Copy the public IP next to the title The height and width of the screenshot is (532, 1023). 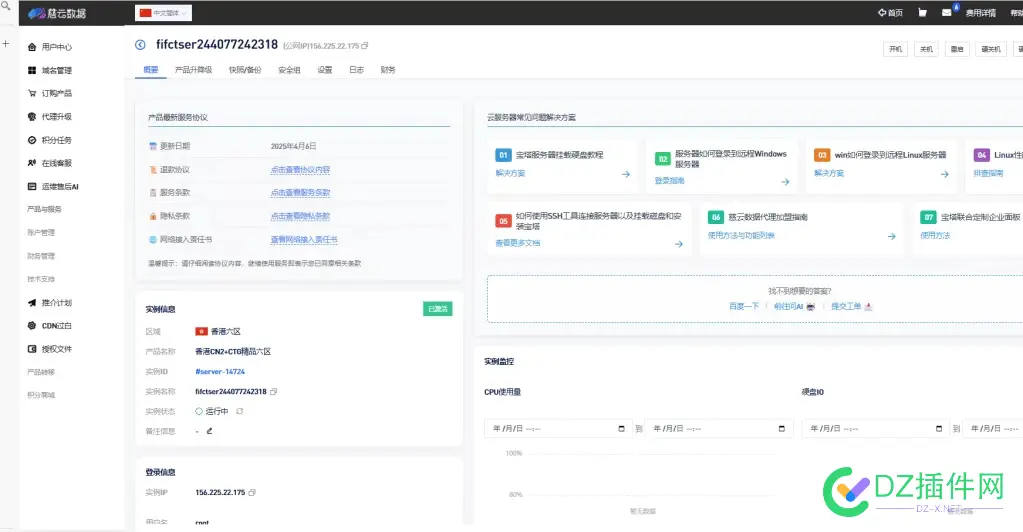[365, 46]
